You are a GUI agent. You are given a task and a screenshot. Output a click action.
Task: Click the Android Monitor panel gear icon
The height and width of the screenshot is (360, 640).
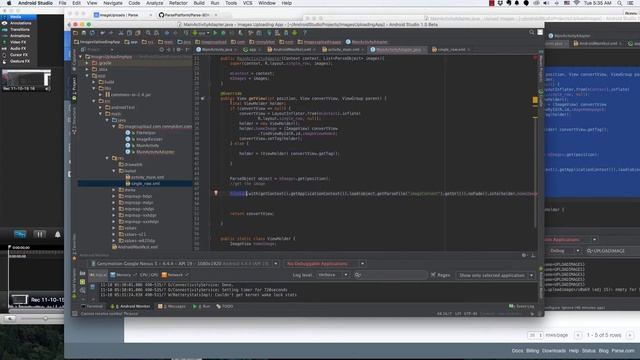pyautogui.click(x=524, y=255)
